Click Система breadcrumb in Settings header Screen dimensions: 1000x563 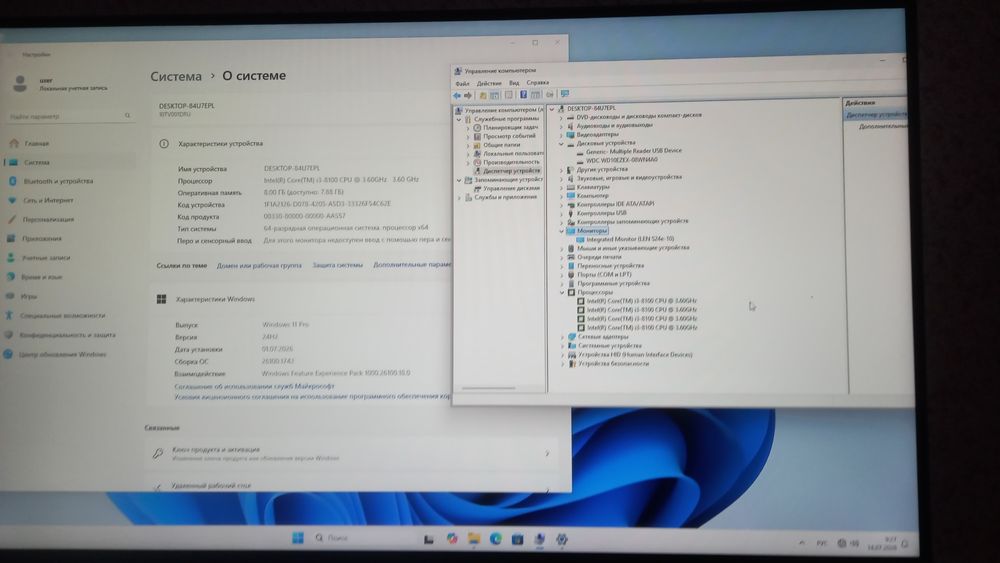(176, 77)
